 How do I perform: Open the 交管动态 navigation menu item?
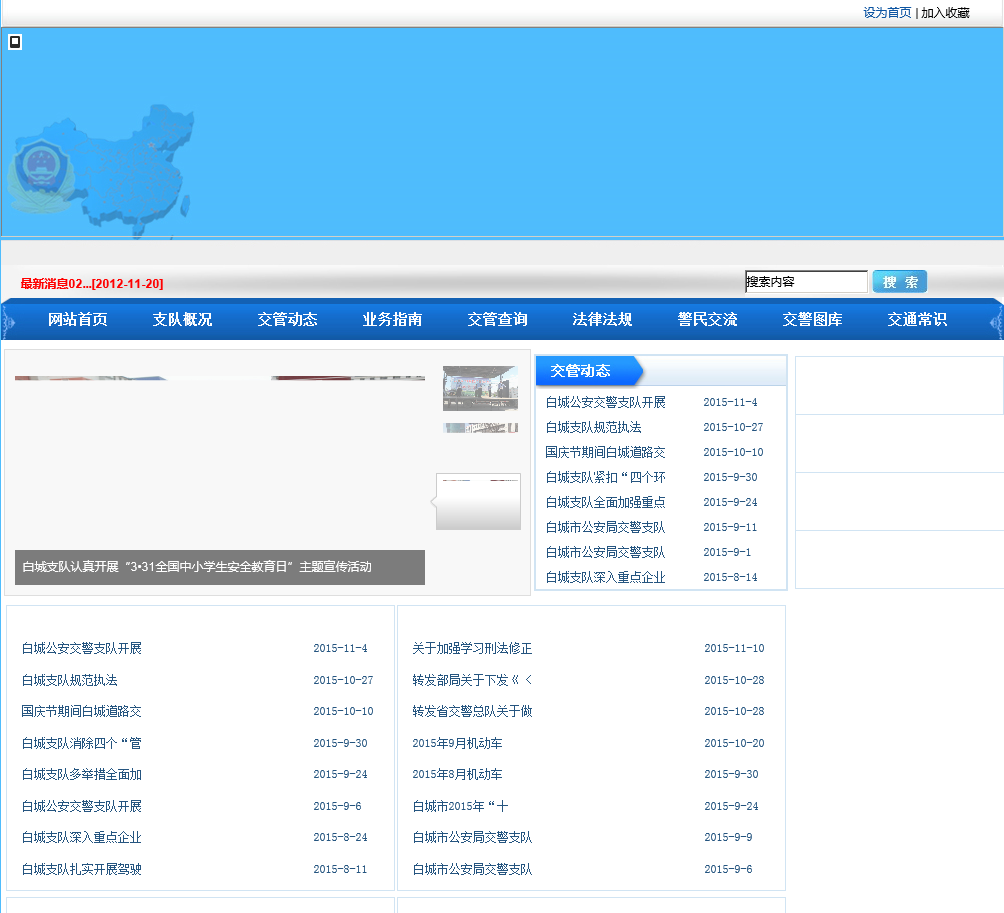coord(287,319)
